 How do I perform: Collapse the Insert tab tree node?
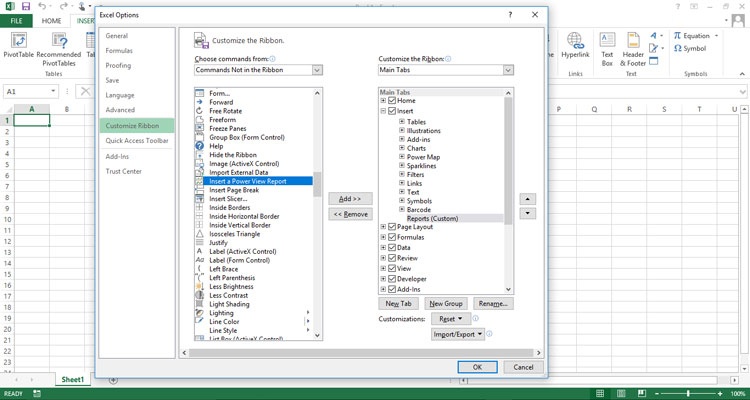(383, 111)
